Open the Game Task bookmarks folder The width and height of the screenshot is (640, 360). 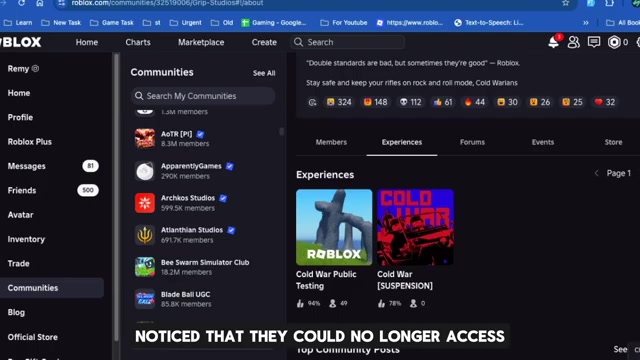tap(112, 23)
